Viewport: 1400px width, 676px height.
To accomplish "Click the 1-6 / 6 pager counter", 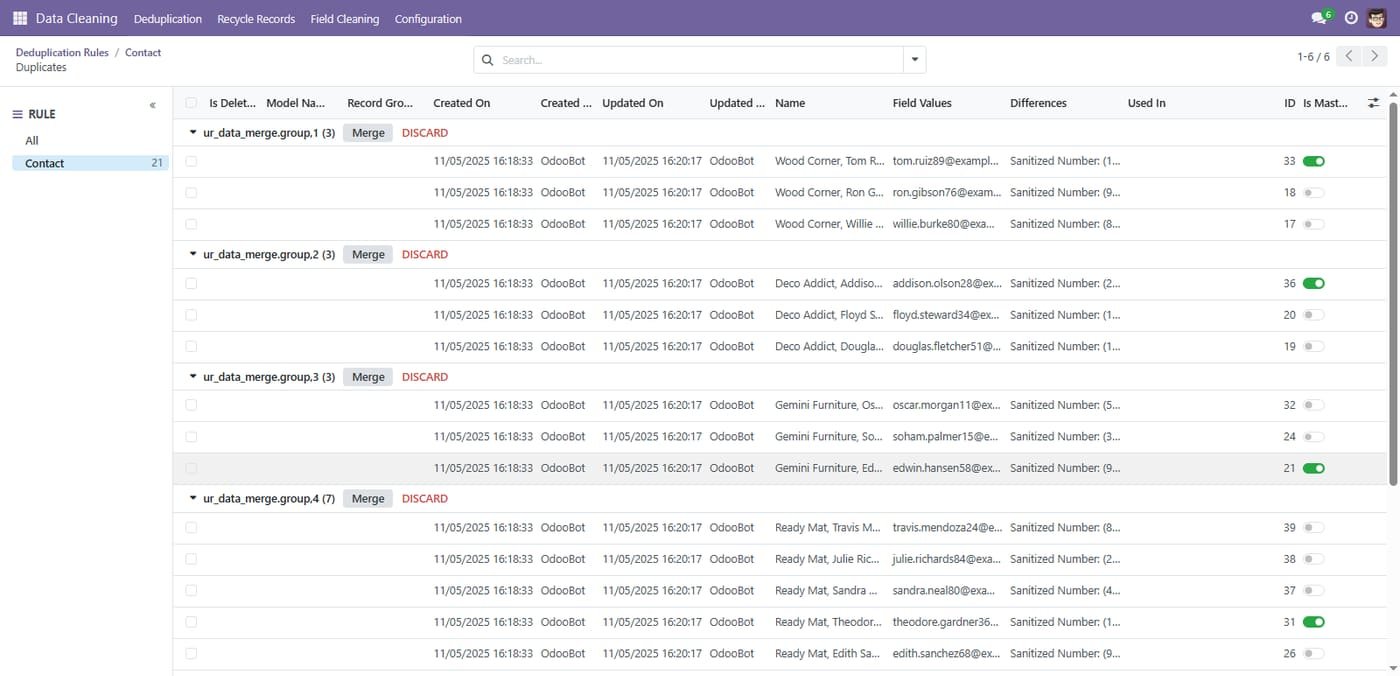I will click(x=1313, y=57).
